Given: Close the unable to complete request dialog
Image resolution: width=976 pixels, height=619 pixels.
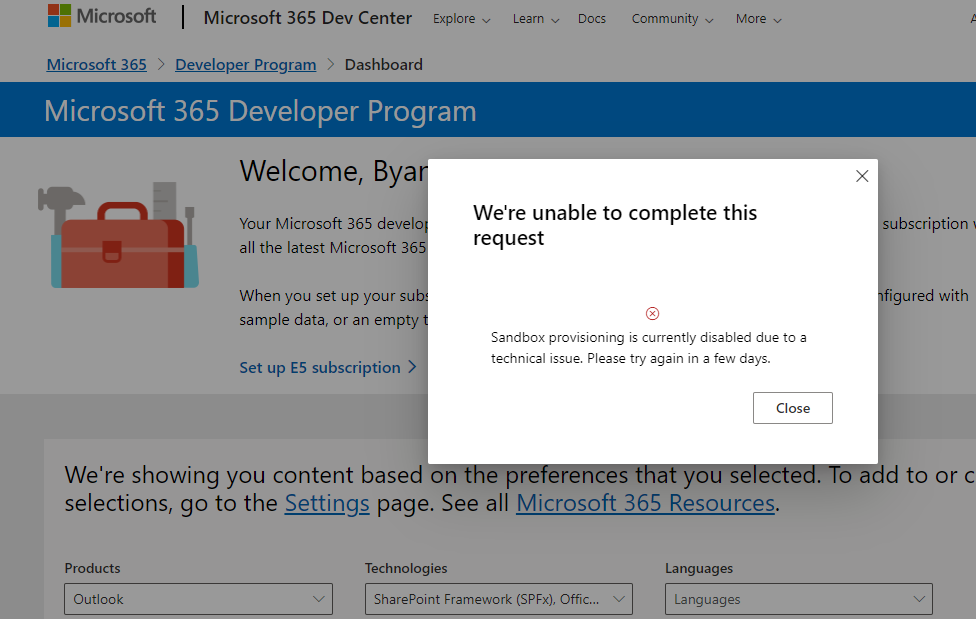Looking at the screenshot, I should pos(792,407).
